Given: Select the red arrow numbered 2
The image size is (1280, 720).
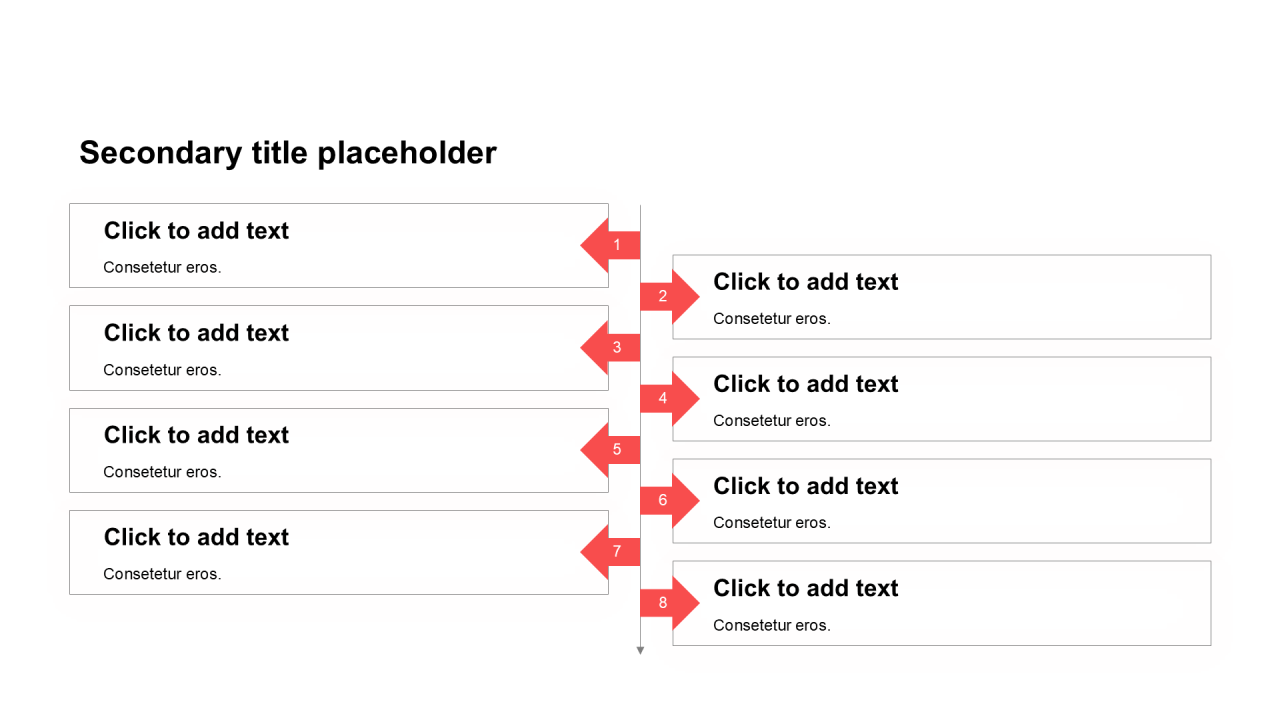Looking at the screenshot, I should point(667,296).
